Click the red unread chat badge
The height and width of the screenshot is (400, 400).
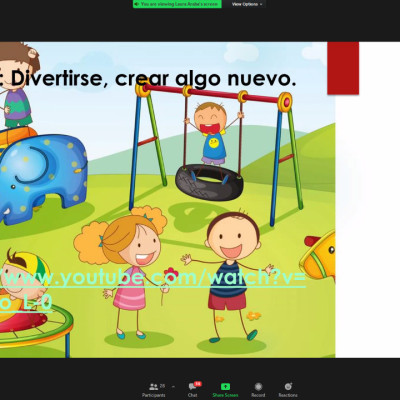[x=198, y=384]
